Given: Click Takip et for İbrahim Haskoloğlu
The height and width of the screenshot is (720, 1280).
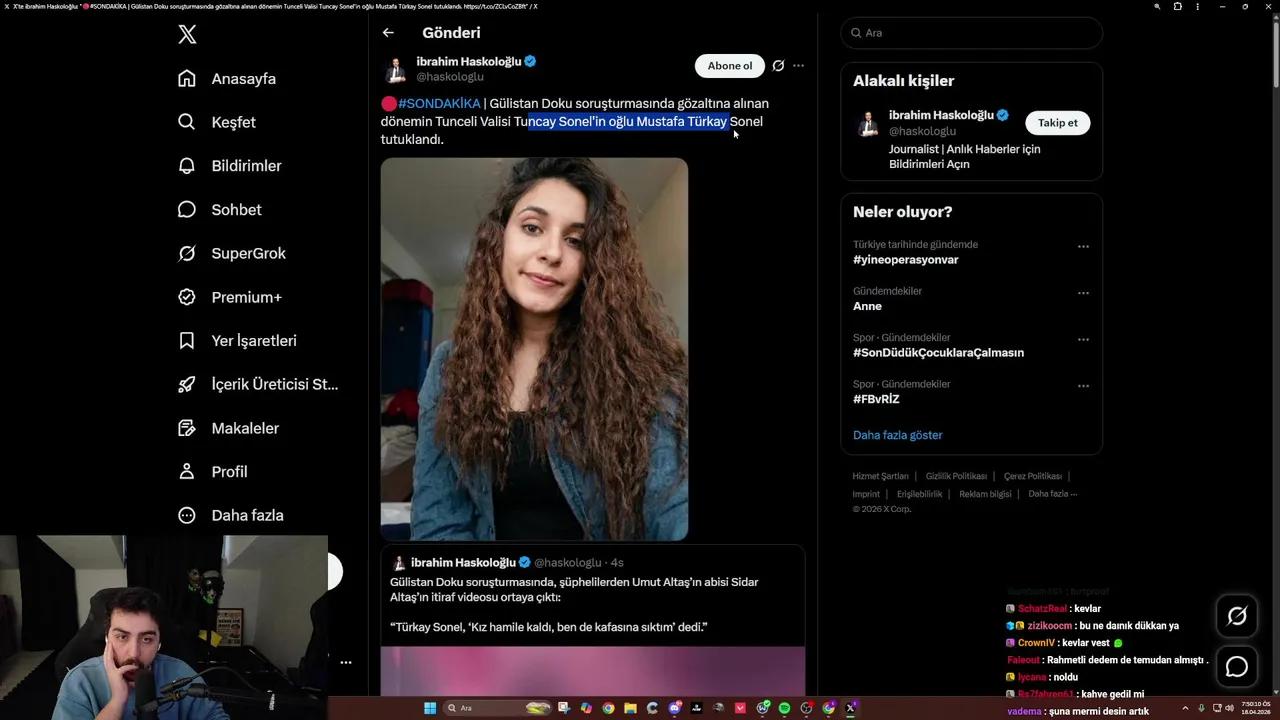Looking at the screenshot, I should pos(1058,123).
